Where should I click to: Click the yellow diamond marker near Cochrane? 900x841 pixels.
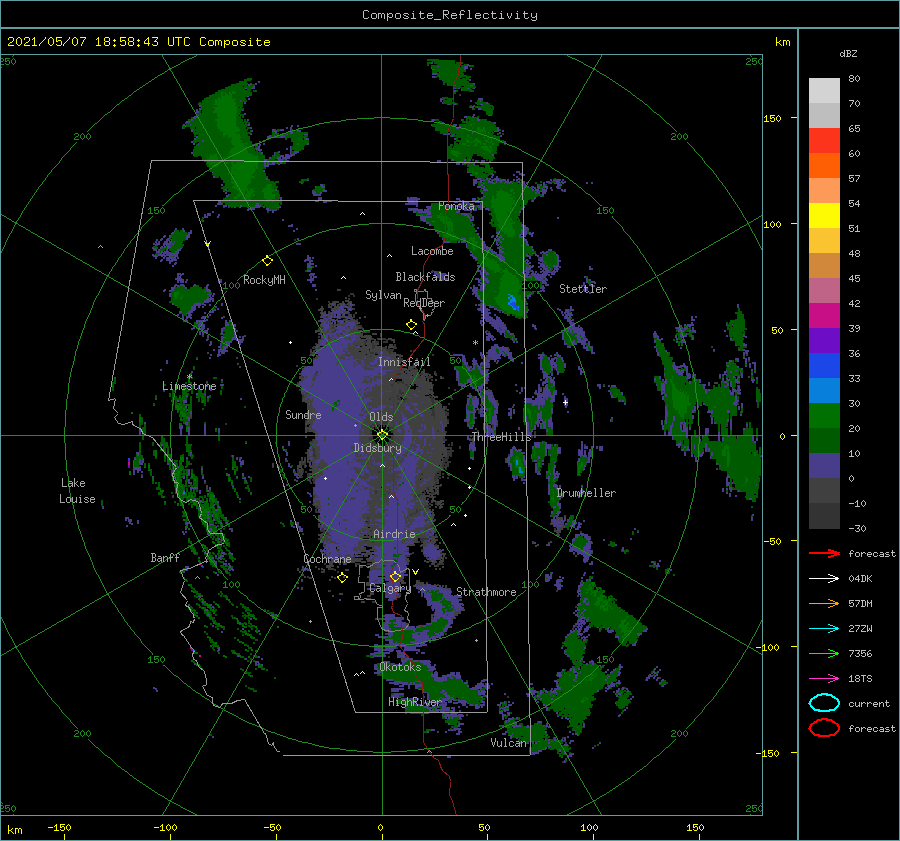click(x=343, y=577)
